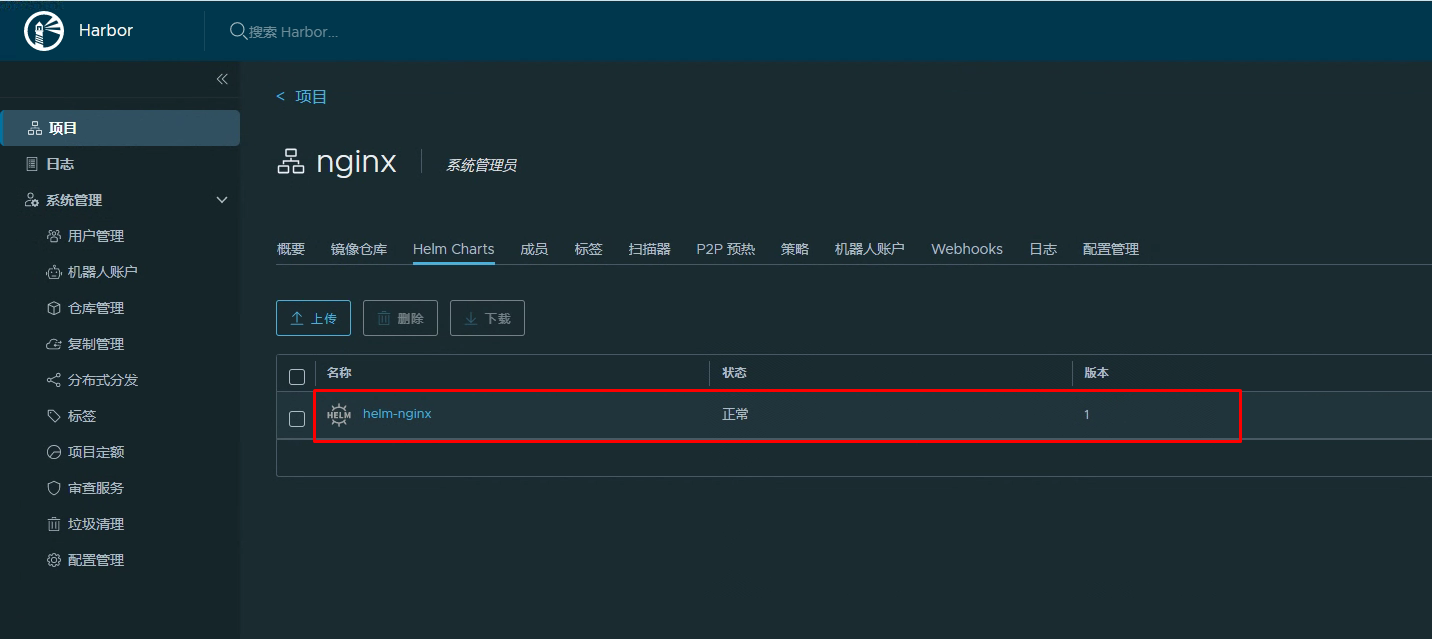Viewport: 1432px width, 639px height.
Task: Click the 删除 delete button
Action: click(400, 318)
